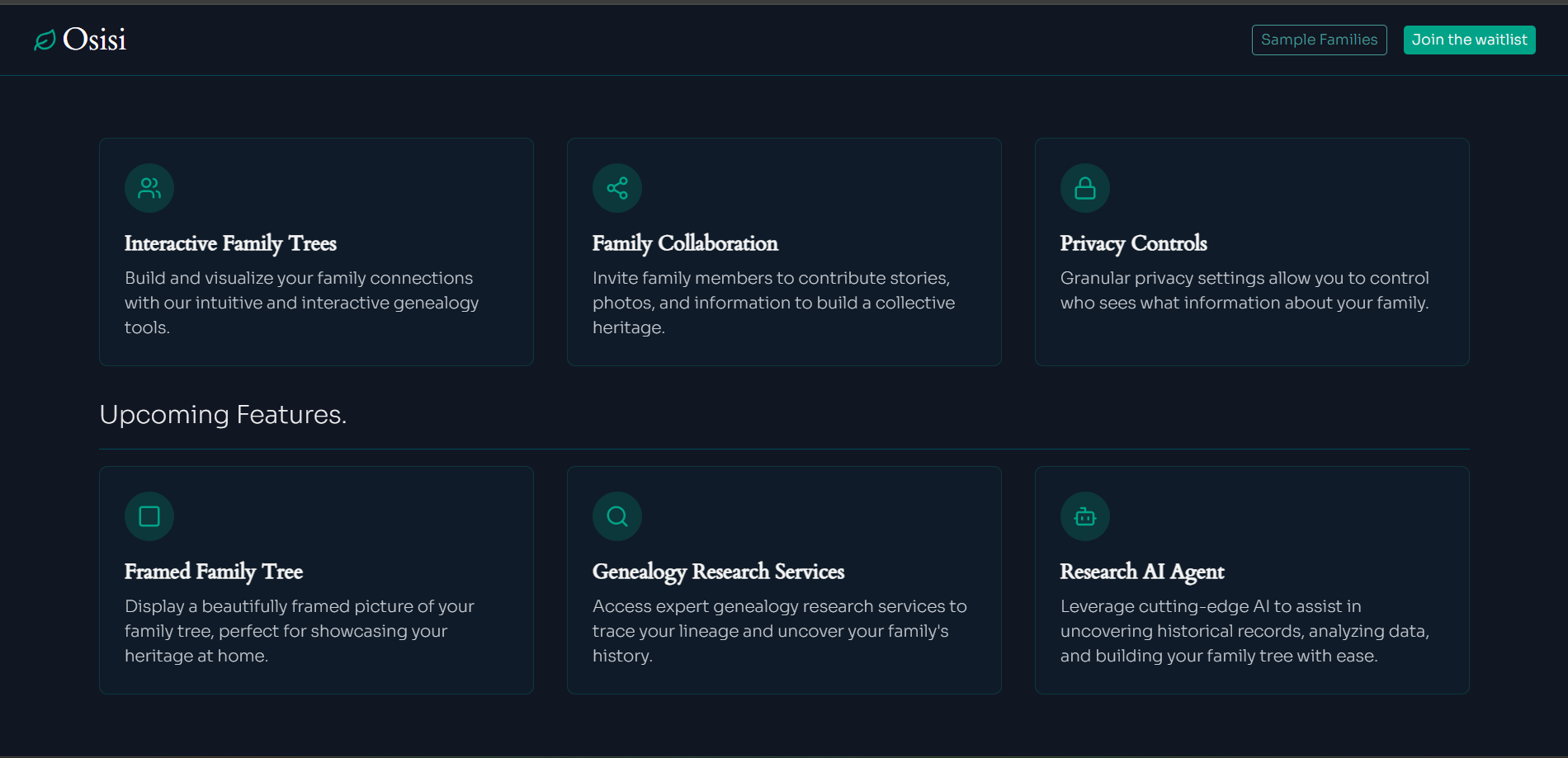Click the text 'Access expert genealogy research services to'
1568x758 pixels.
click(780, 606)
